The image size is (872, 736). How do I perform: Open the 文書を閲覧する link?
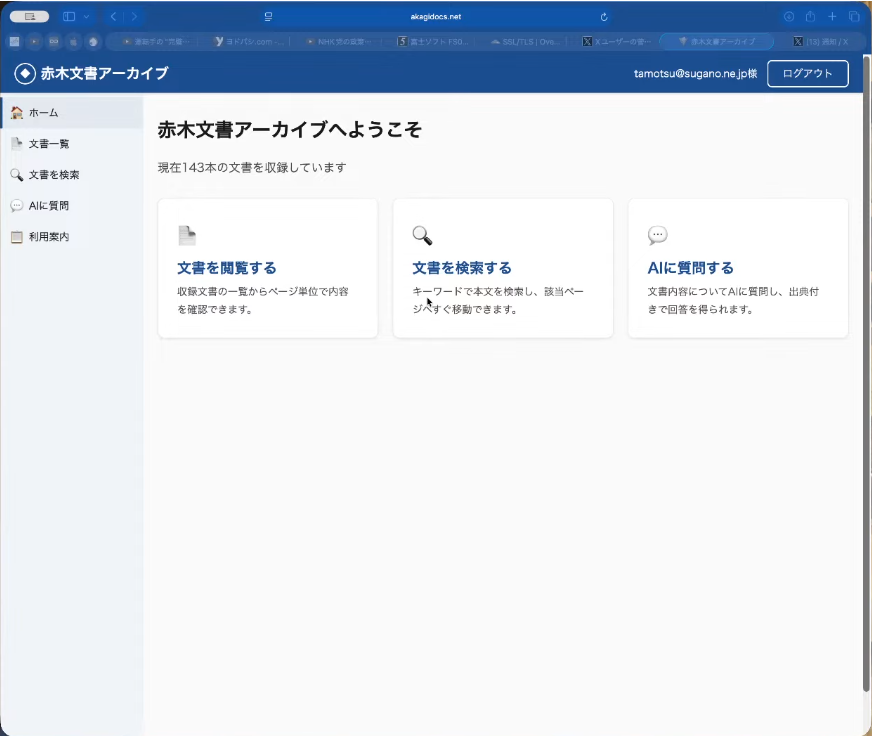[227, 268]
